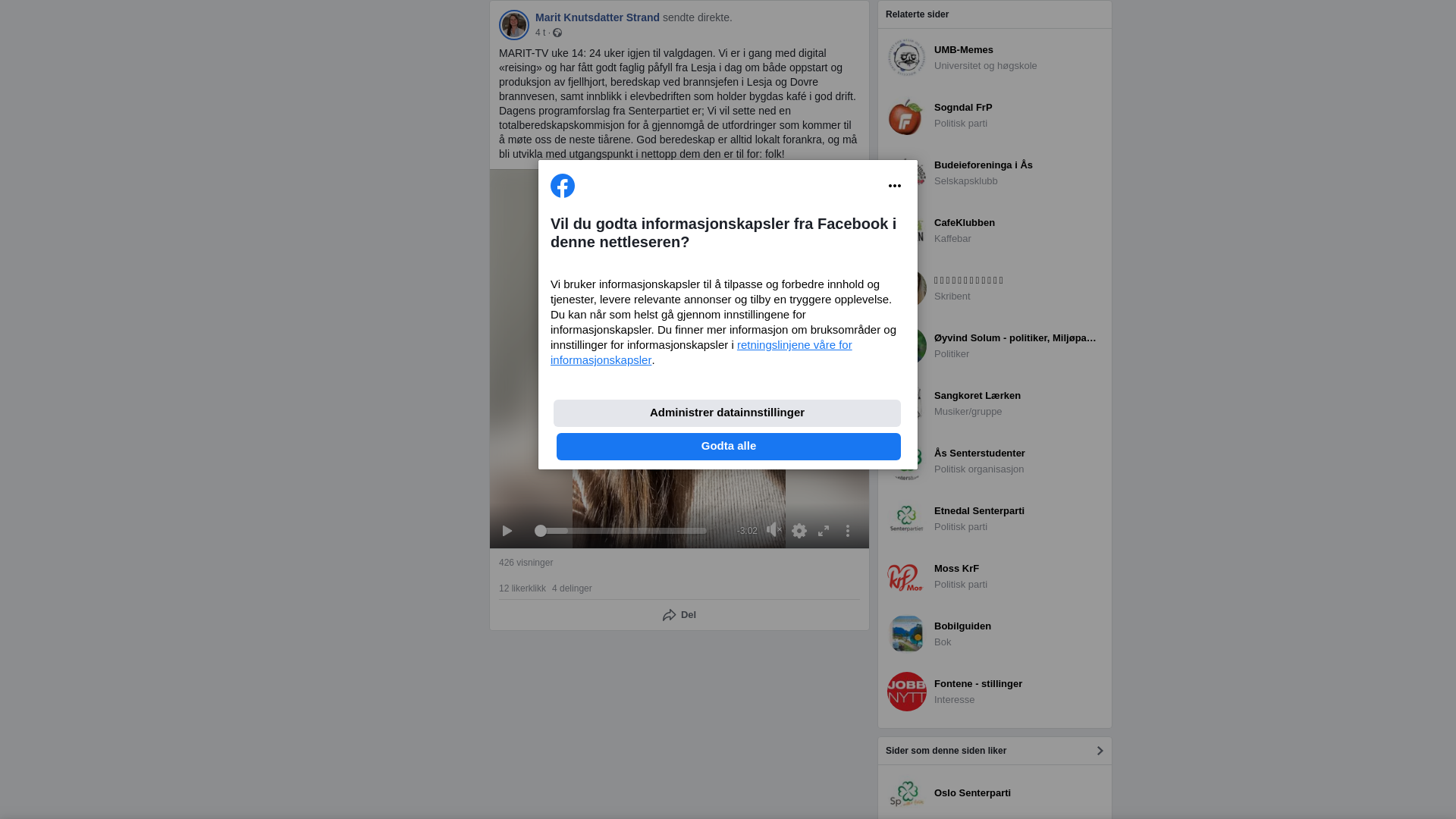1456x819 pixels.
Task: Play the Marit-TV video
Action: coord(507,531)
